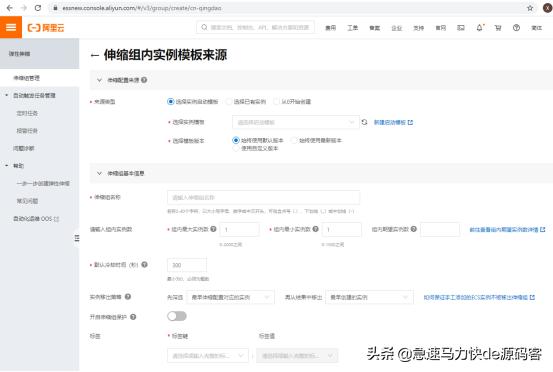
Task: Click the 伸缩组名称 input field
Action: pos(263,197)
